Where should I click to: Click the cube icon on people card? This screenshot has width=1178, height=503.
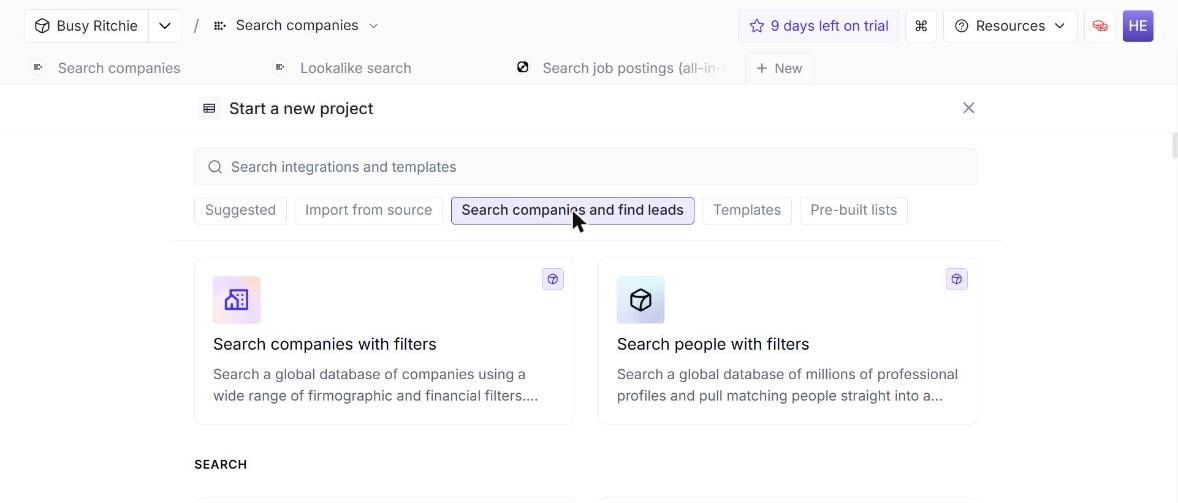coord(641,300)
